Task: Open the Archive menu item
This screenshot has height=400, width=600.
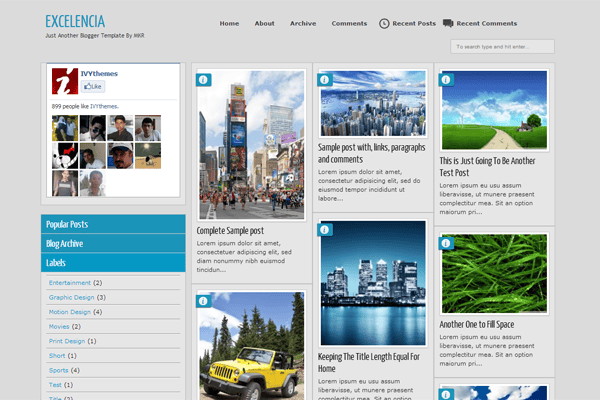Action: point(303,23)
